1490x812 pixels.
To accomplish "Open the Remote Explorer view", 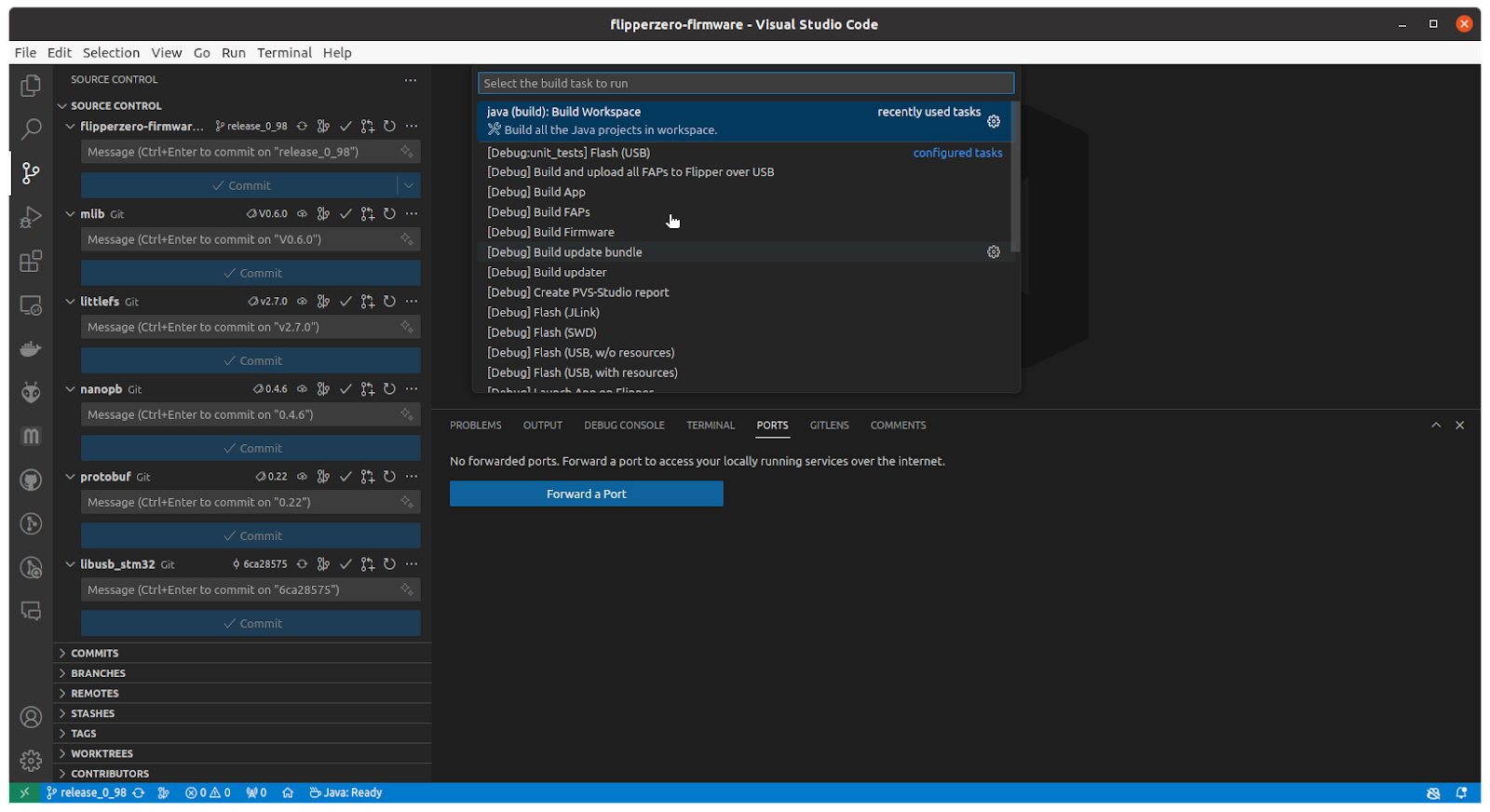I will [x=31, y=305].
